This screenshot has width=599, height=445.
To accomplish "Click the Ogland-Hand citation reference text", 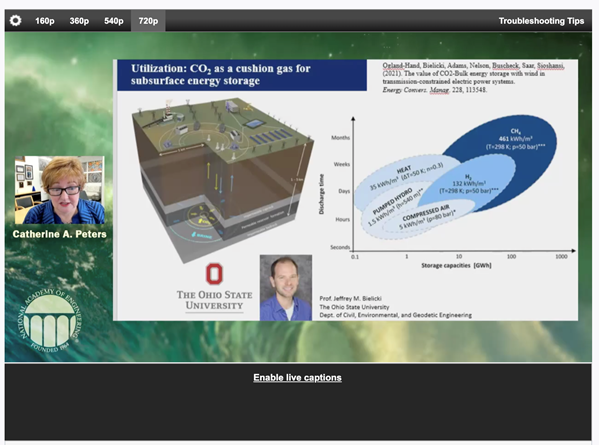I will [473, 78].
